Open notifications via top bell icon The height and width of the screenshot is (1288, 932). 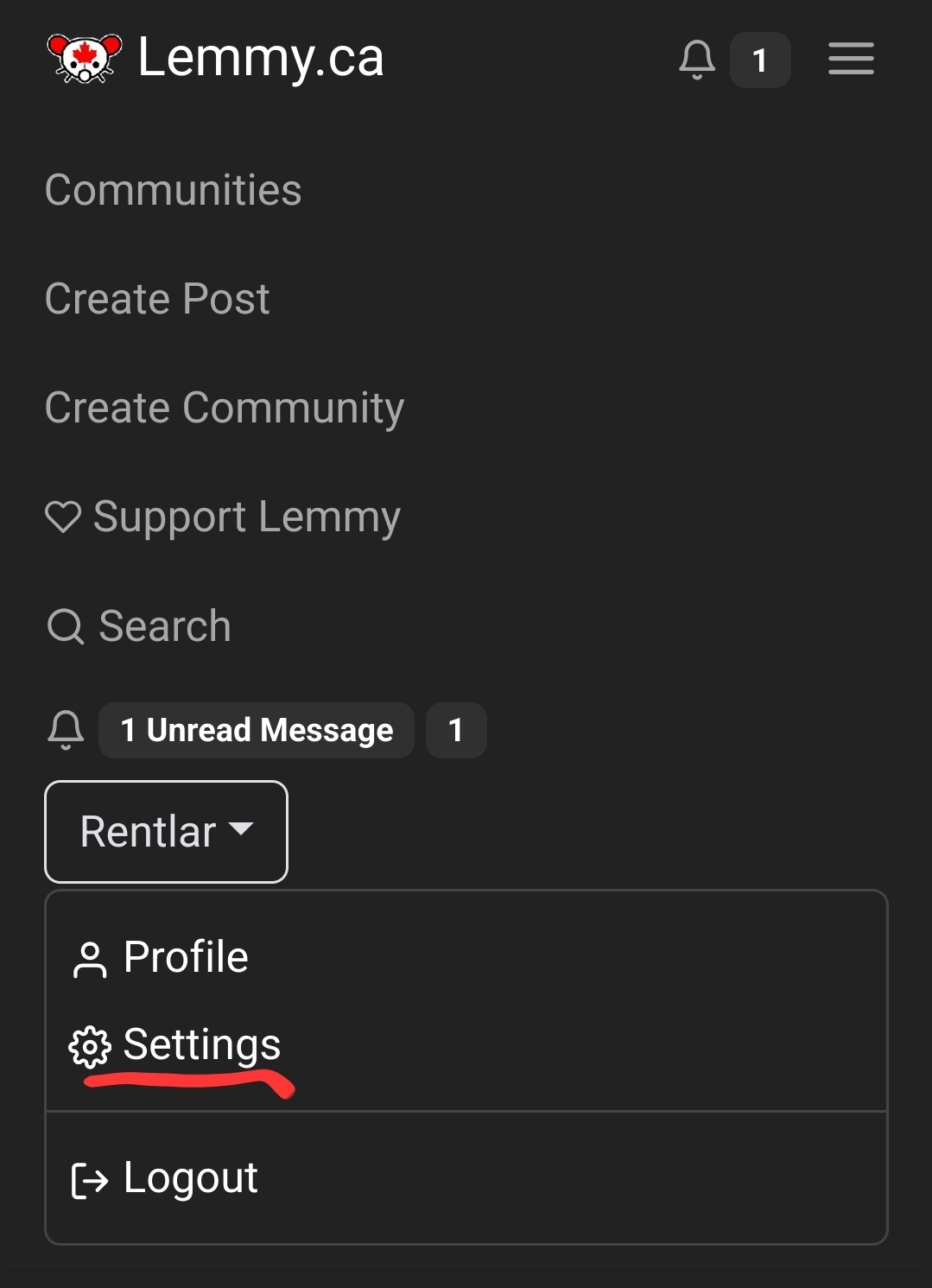(x=697, y=60)
